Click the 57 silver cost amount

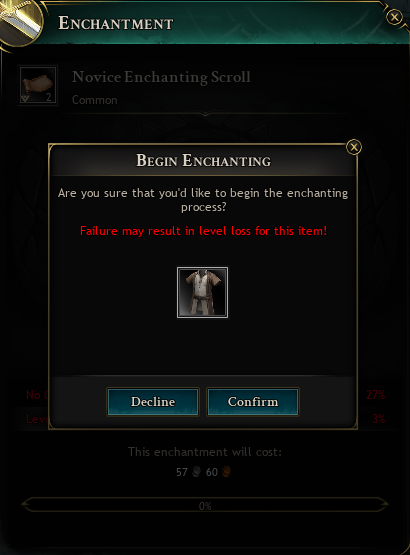pos(182,472)
